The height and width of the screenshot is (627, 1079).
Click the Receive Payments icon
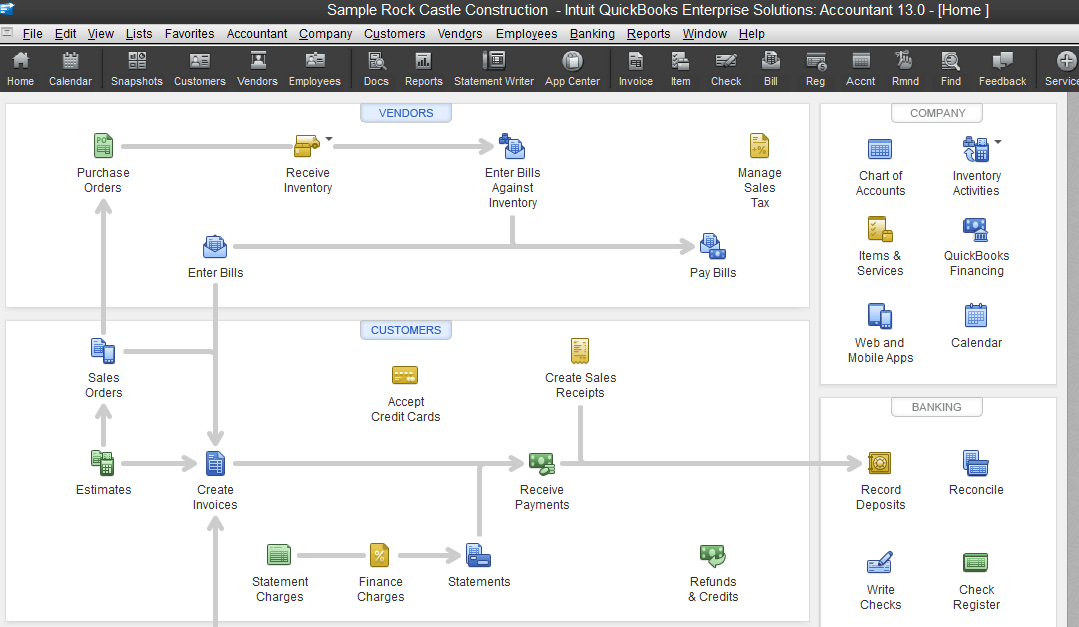pos(541,465)
